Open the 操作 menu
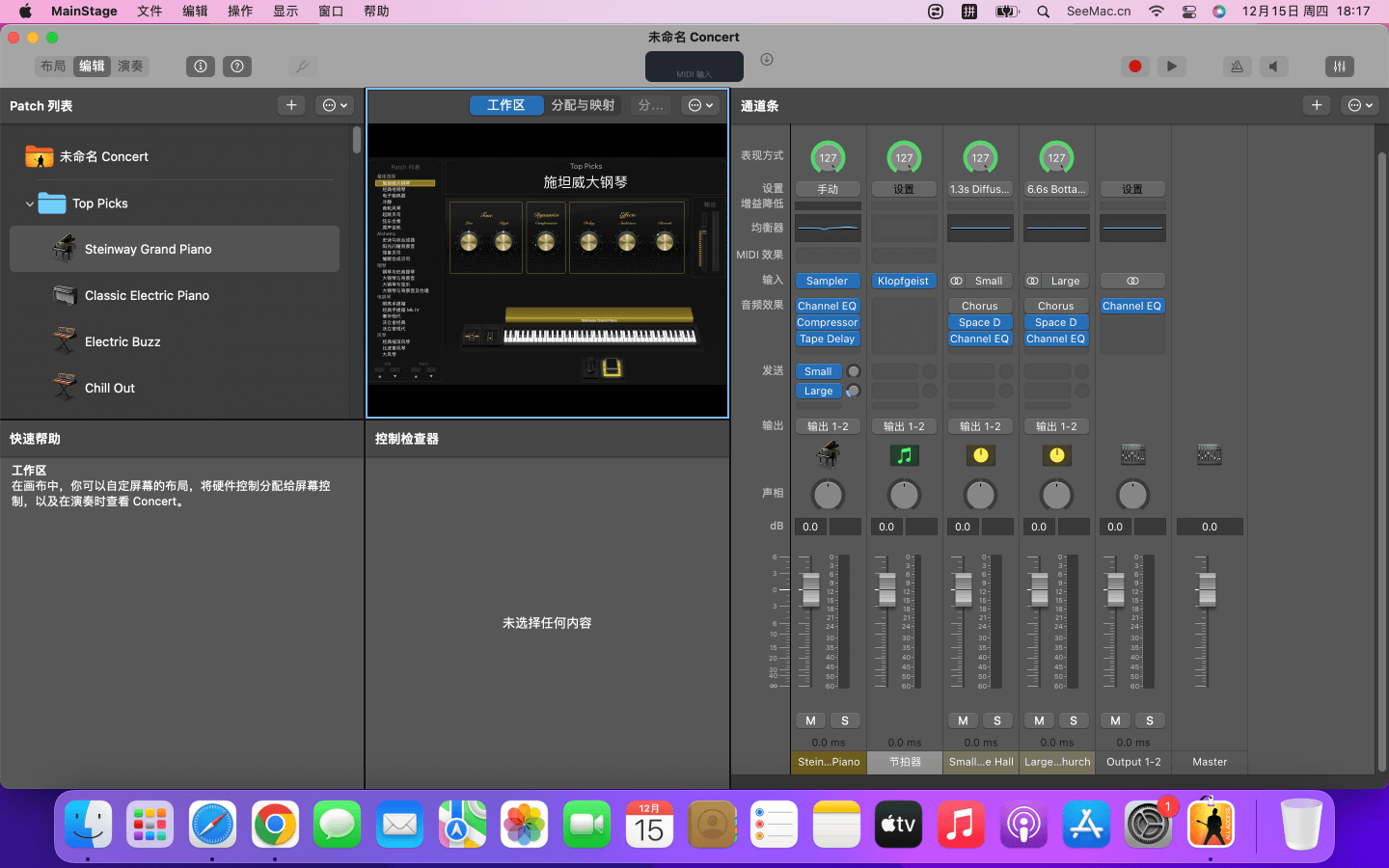This screenshot has width=1389, height=868. pos(240,12)
